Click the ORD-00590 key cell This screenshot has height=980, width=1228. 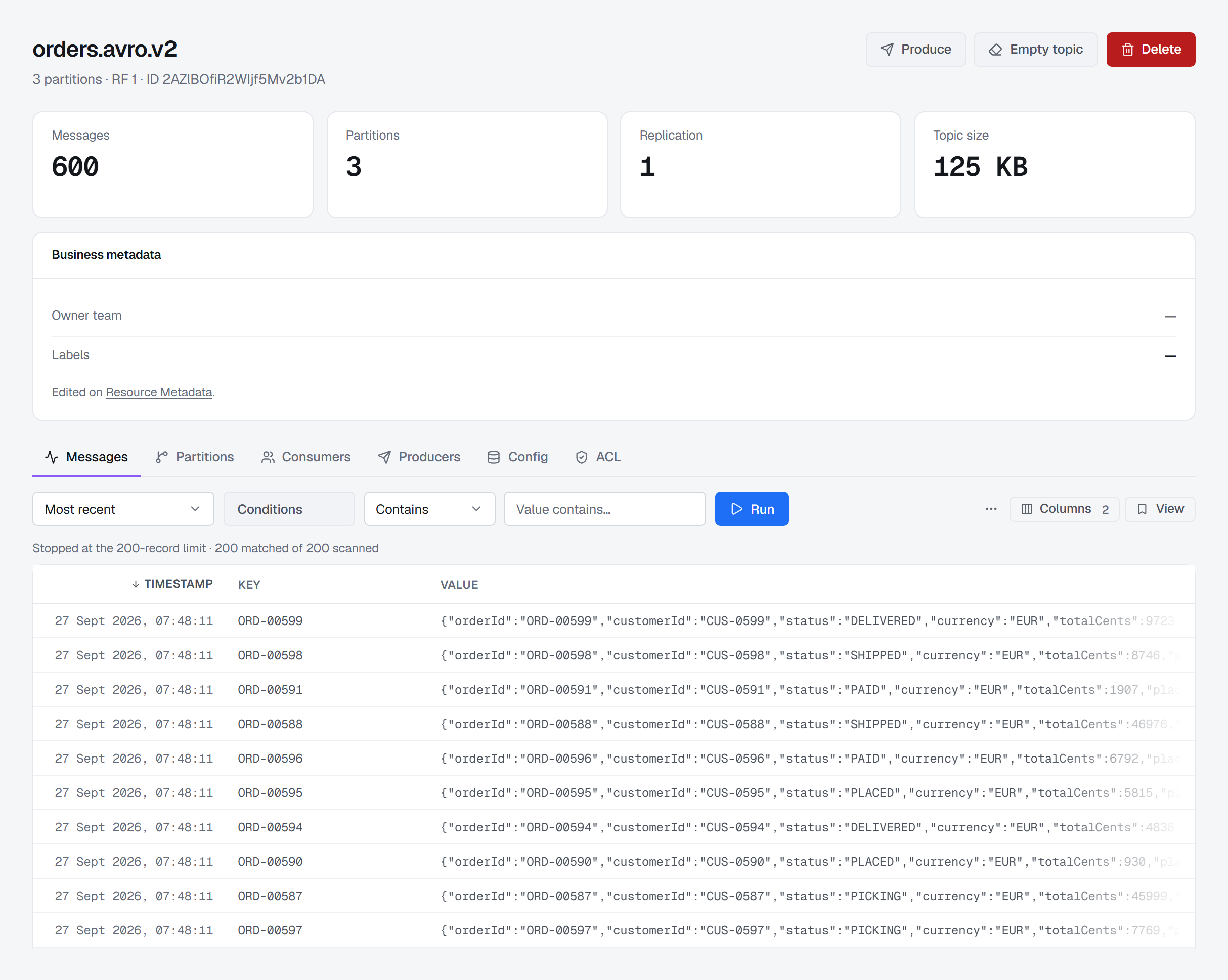[x=270, y=862]
